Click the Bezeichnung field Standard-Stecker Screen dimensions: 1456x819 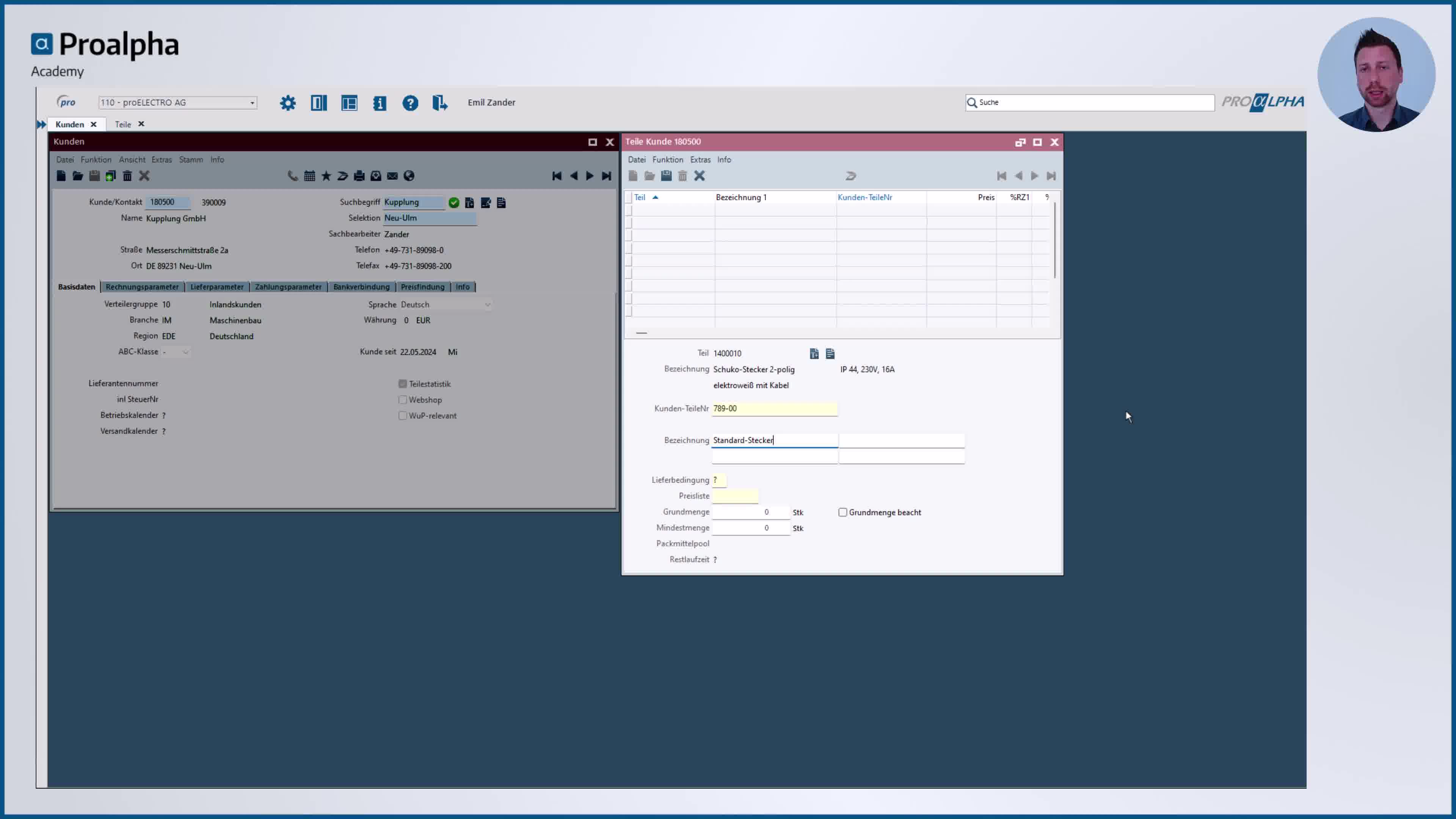click(774, 440)
